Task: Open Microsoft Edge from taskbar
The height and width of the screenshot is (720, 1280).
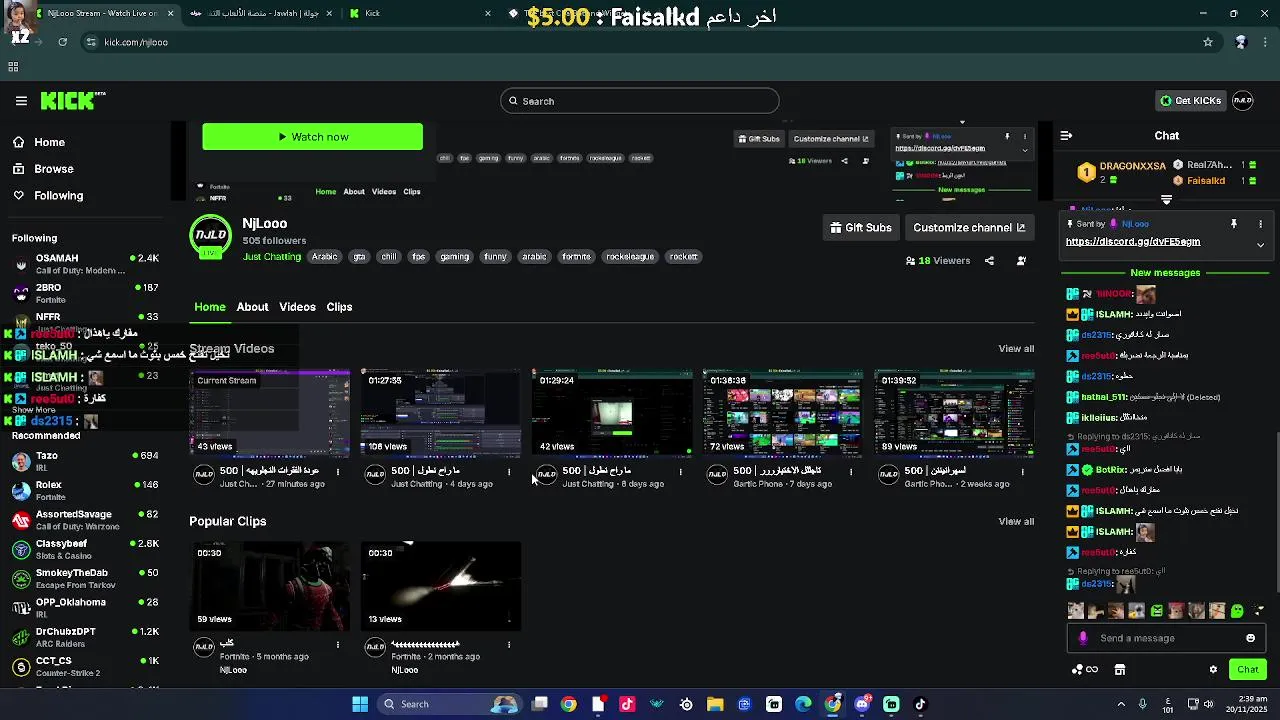Action: tap(803, 704)
